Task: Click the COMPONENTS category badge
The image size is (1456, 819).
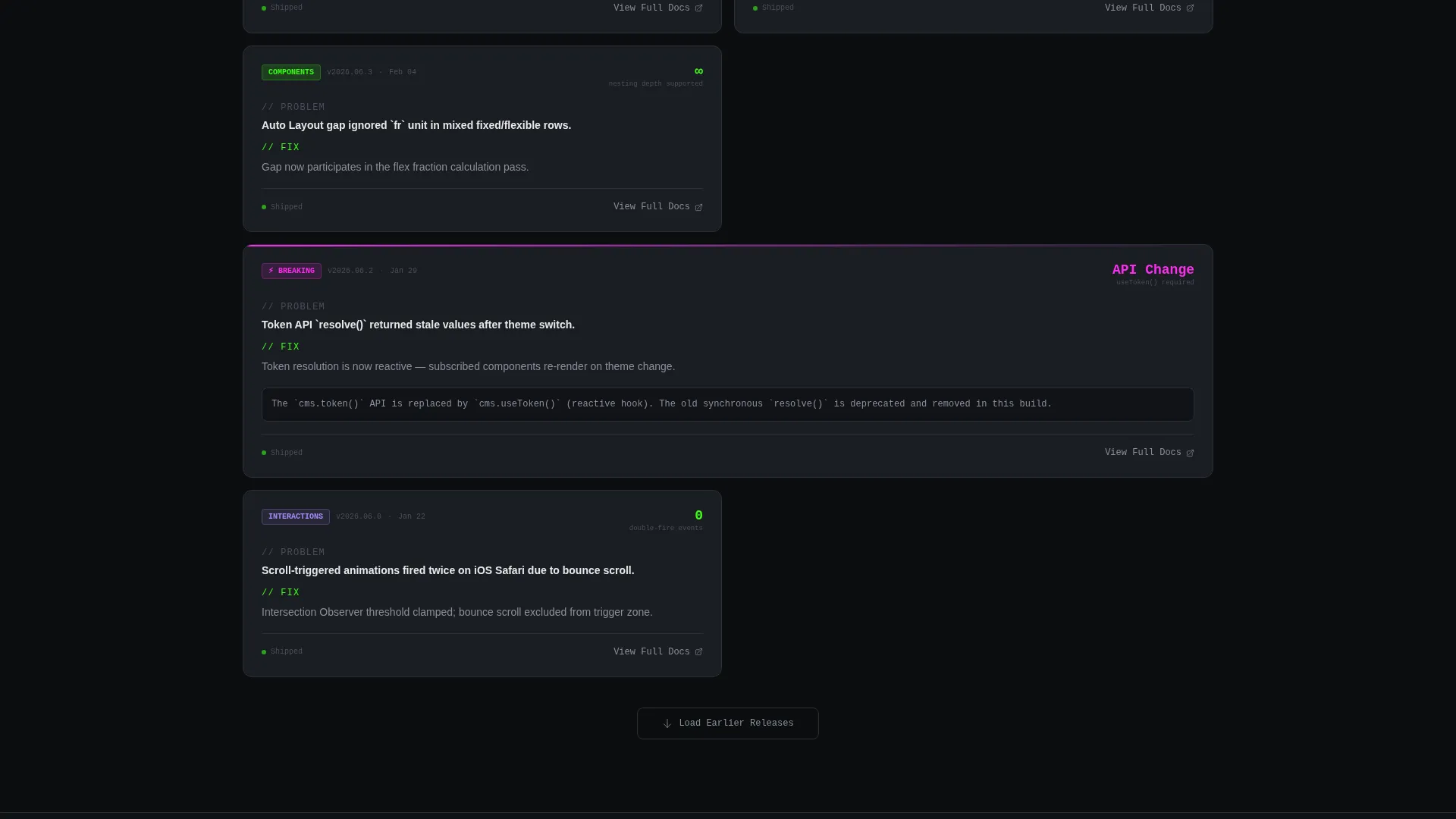Action: point(291,73)
